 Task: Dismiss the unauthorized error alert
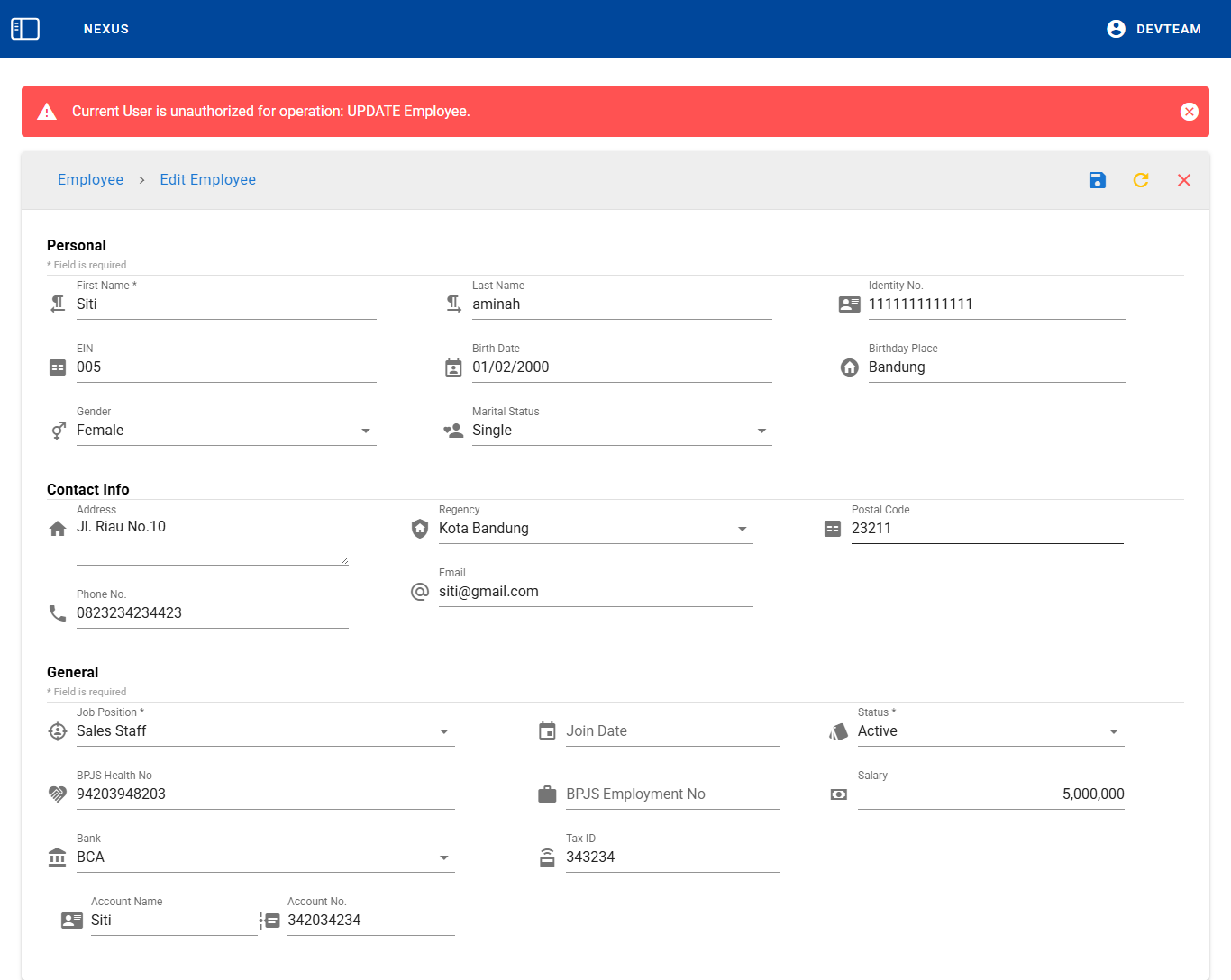click(x=1189, y=112)
